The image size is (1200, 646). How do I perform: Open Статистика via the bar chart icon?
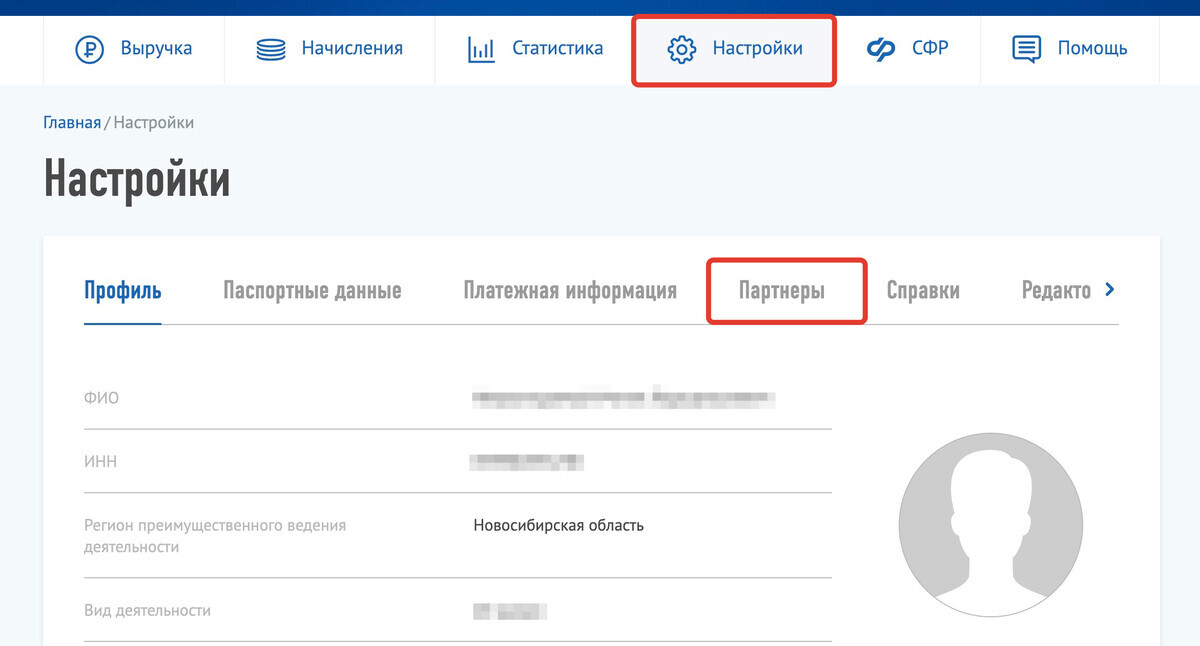[x=481, y=48]
